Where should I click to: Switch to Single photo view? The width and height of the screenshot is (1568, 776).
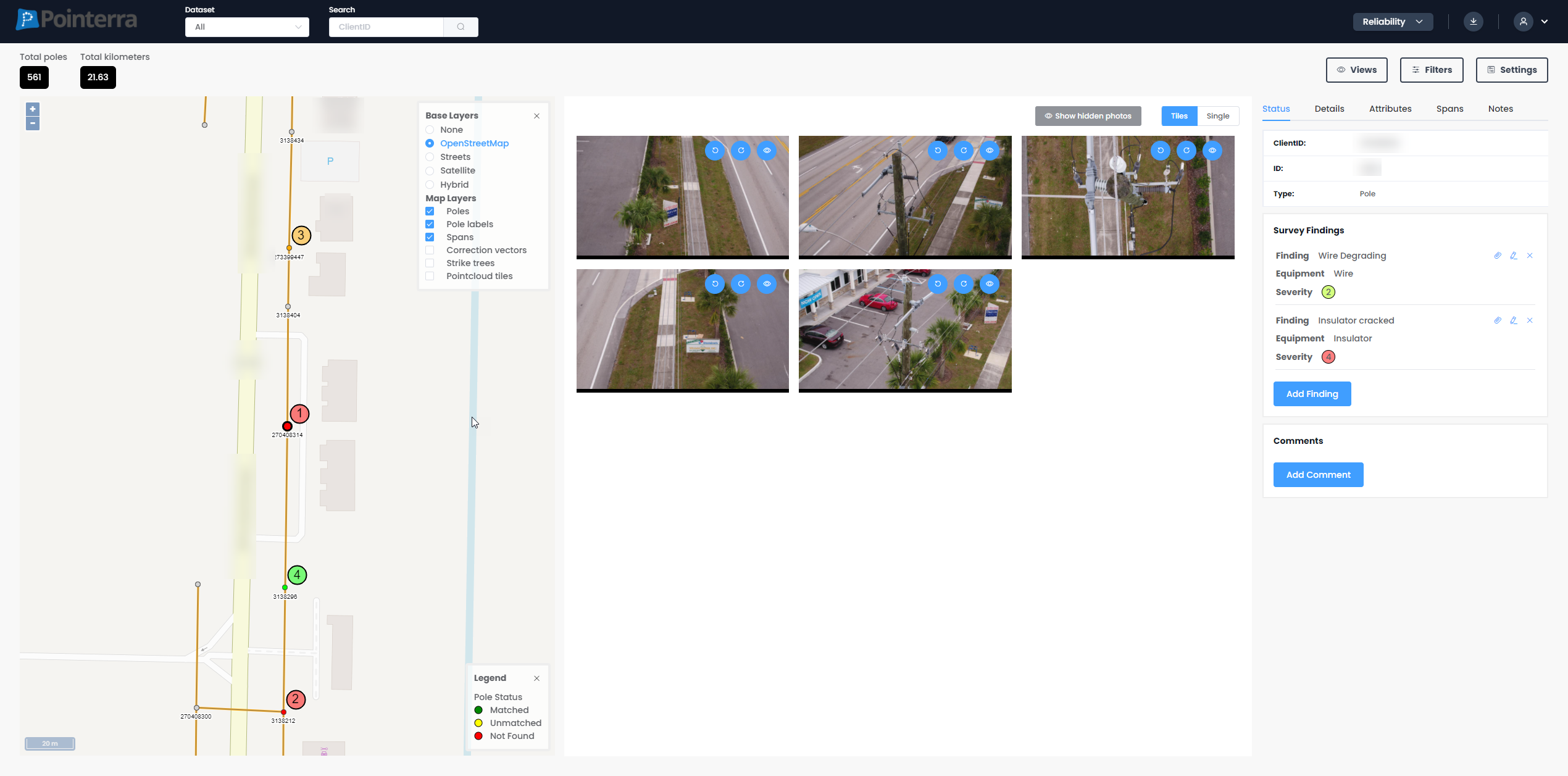[x=1217, y=116]
